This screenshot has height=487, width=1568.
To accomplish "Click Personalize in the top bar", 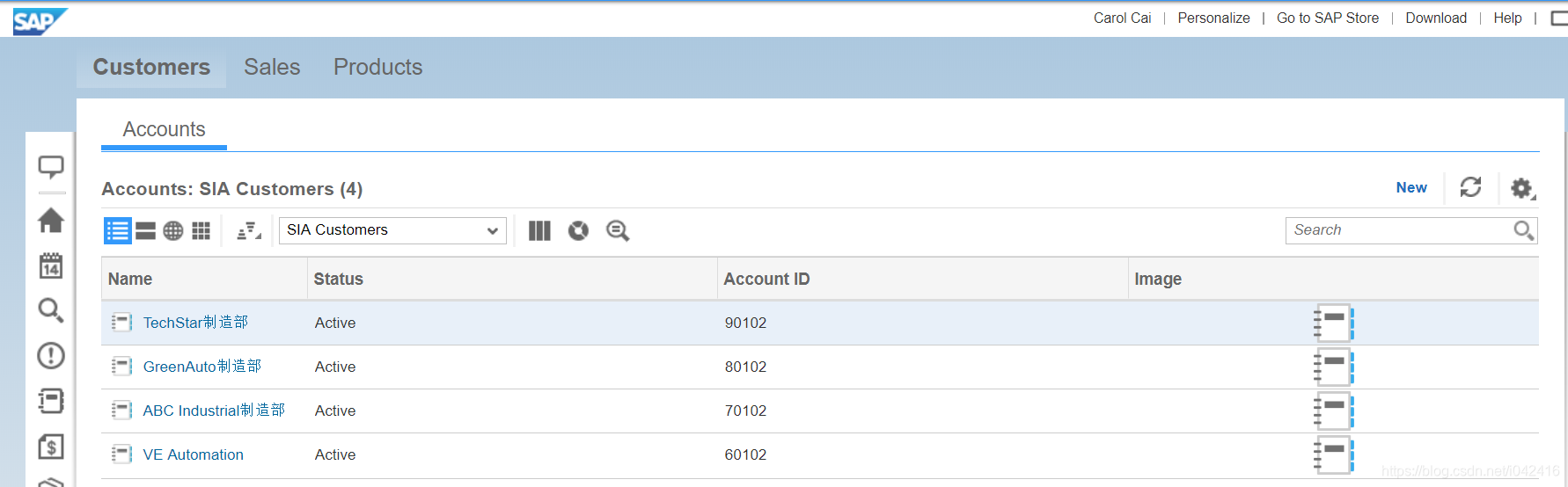I will [x=1213, y=18].
